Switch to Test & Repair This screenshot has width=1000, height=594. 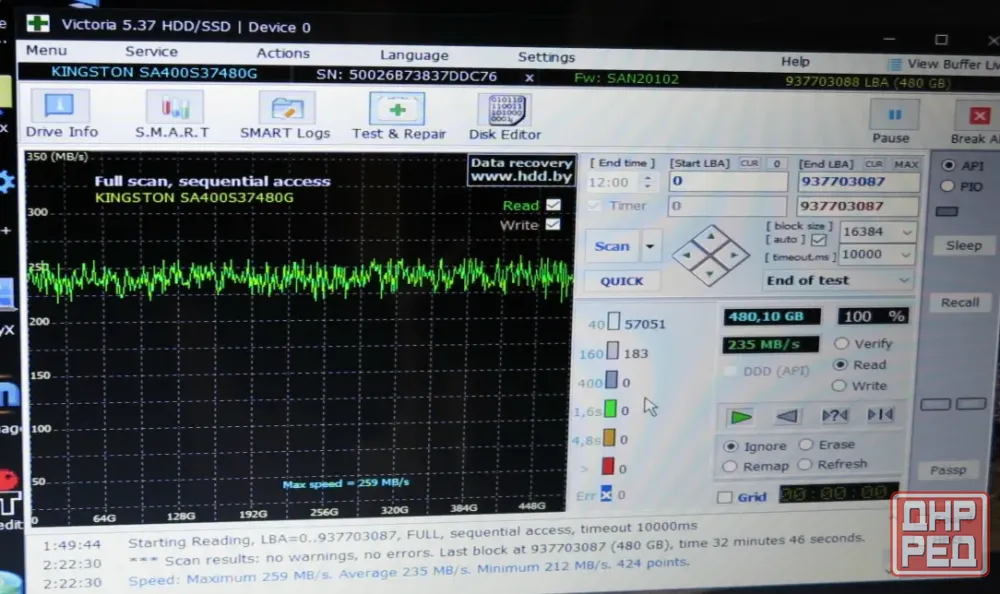[398, 116]
